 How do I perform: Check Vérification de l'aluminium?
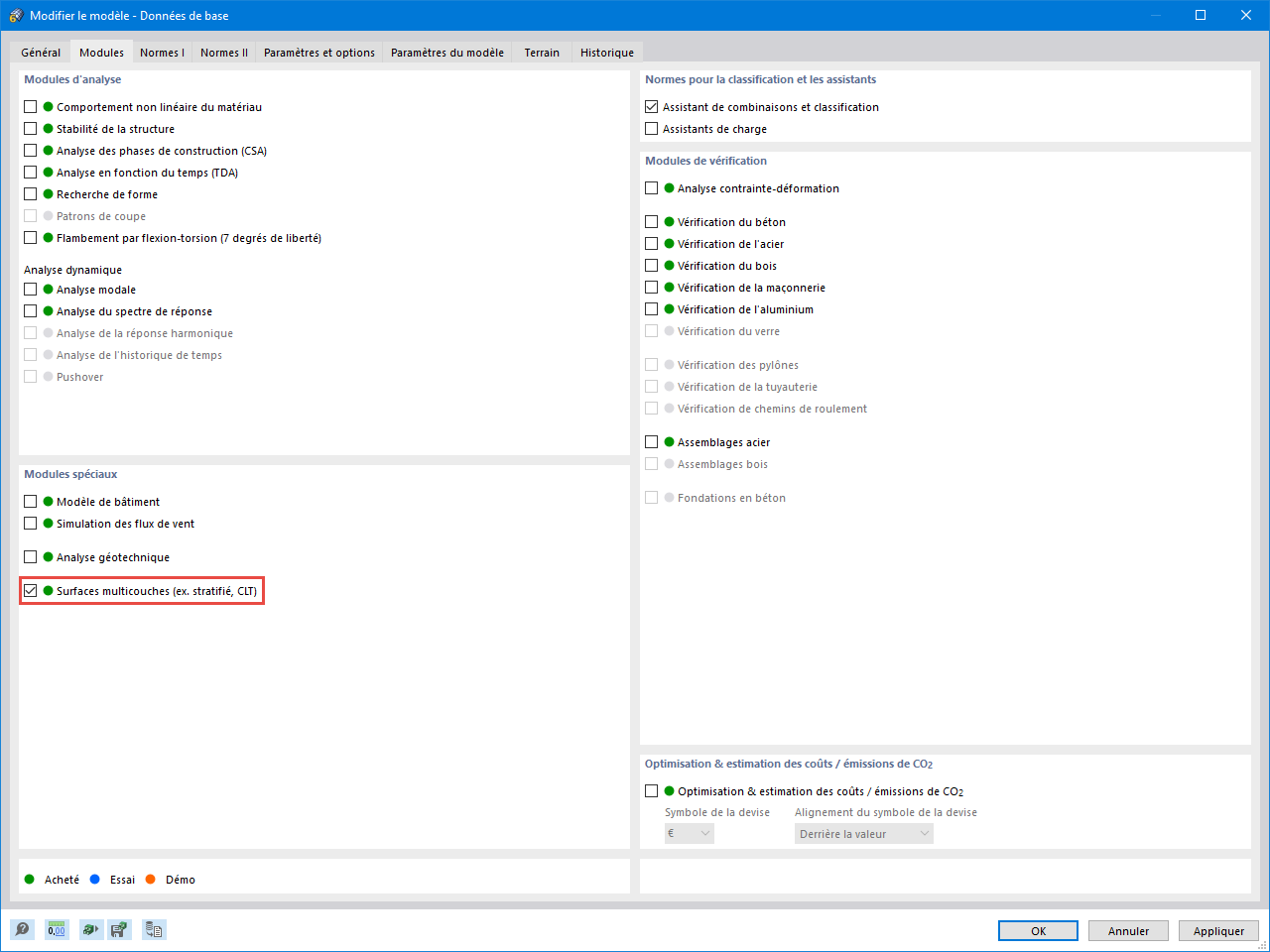tap(652, 309)
